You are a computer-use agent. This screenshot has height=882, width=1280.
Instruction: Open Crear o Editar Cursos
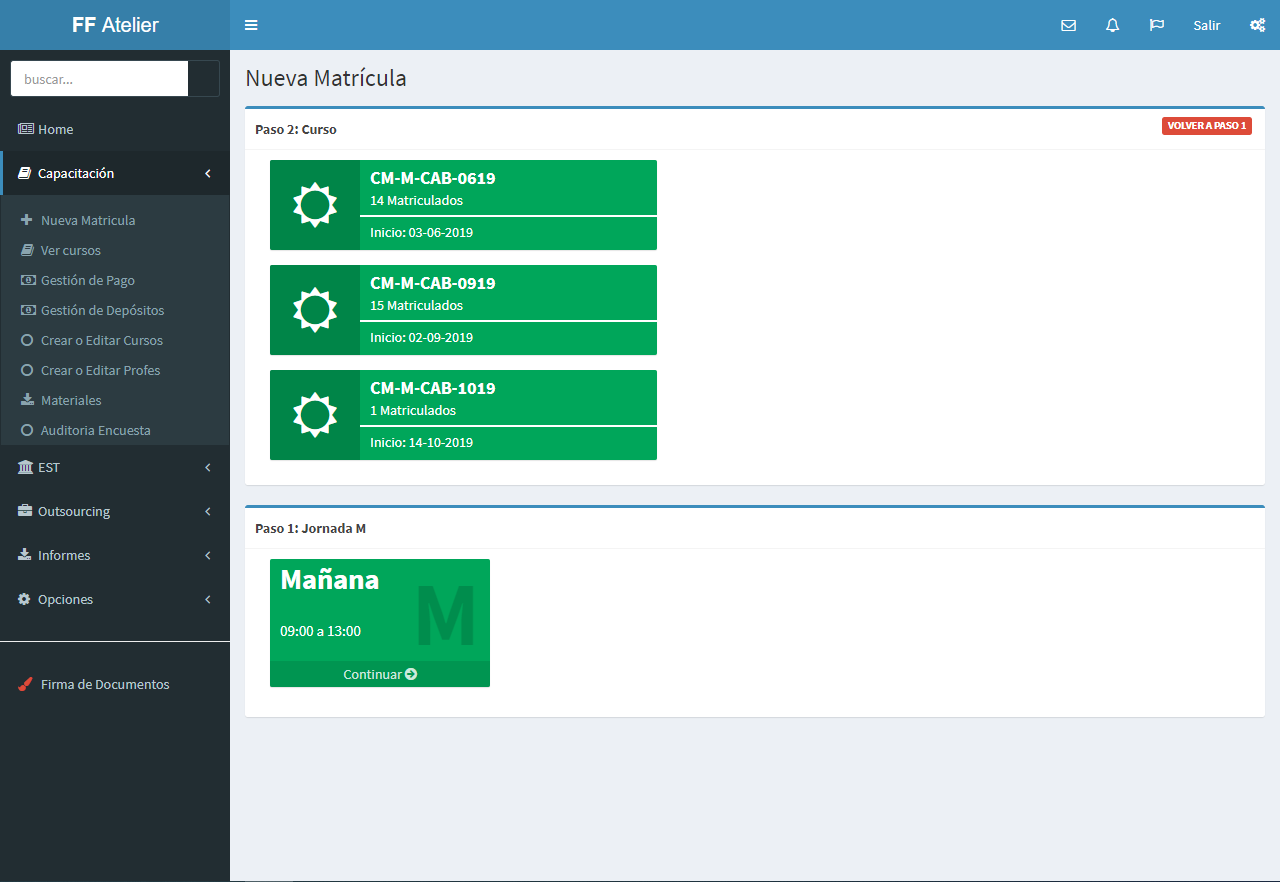pyautogui.click(x=101, y=340)
